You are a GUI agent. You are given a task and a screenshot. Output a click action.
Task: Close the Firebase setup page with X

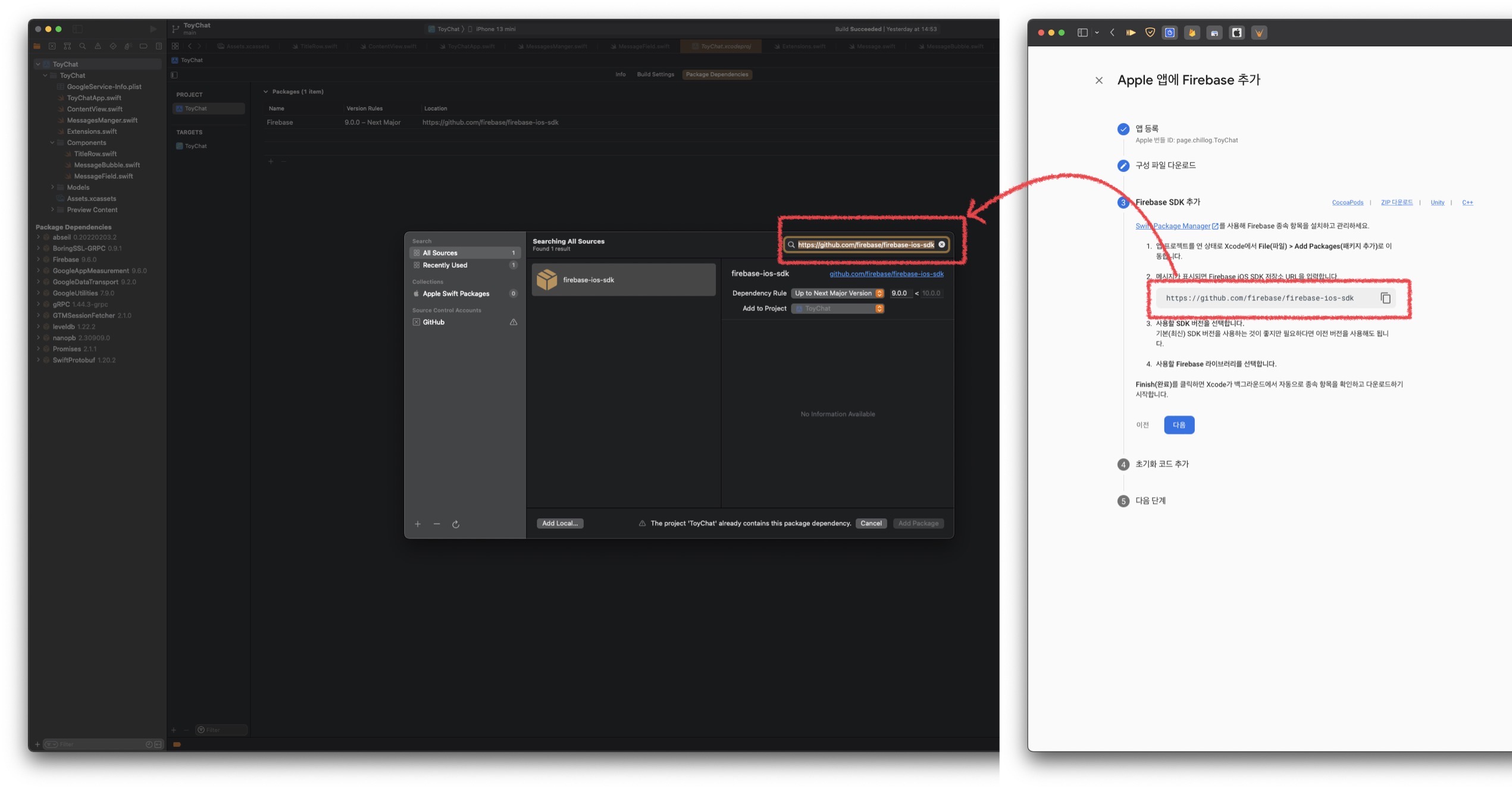point(1098,80)
